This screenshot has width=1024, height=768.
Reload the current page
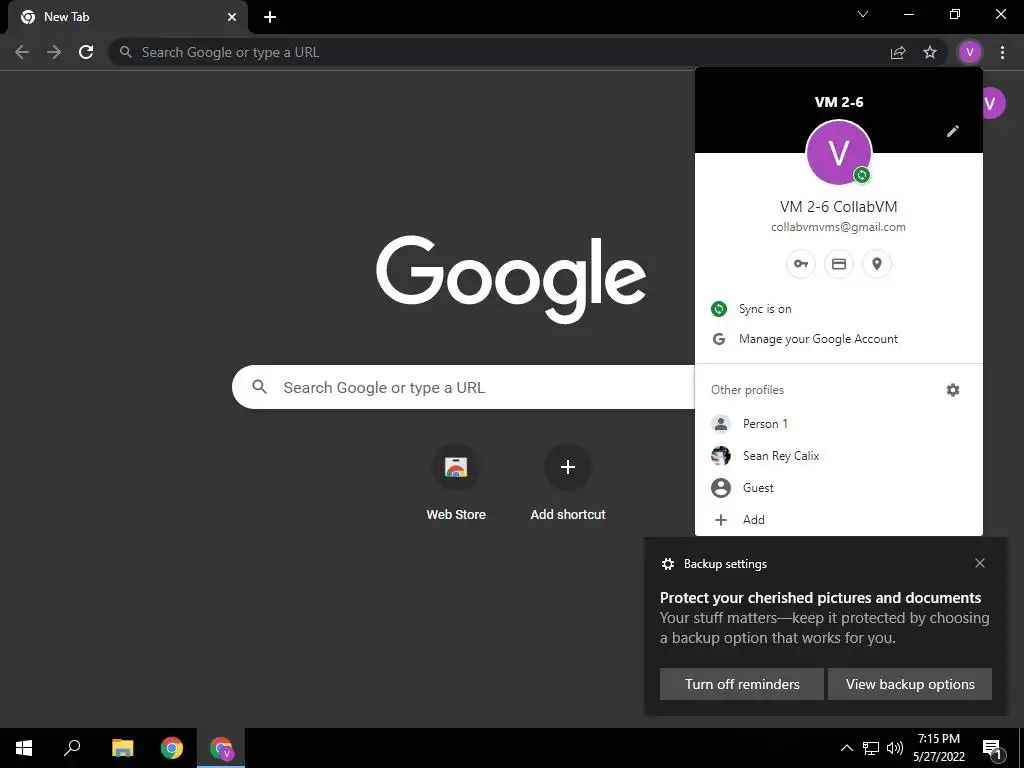tap(86, 52)
